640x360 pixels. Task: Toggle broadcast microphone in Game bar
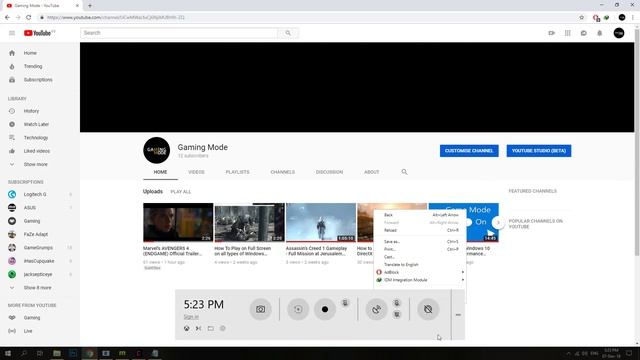point(397,303)
